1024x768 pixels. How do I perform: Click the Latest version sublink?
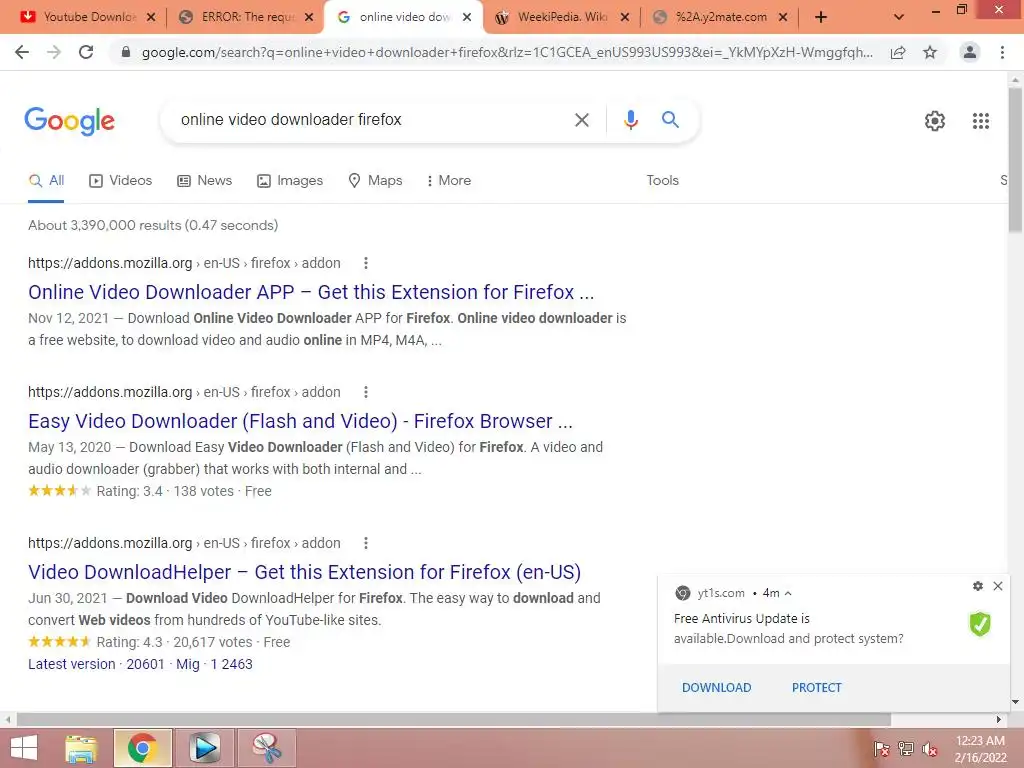tap(72, 664)
